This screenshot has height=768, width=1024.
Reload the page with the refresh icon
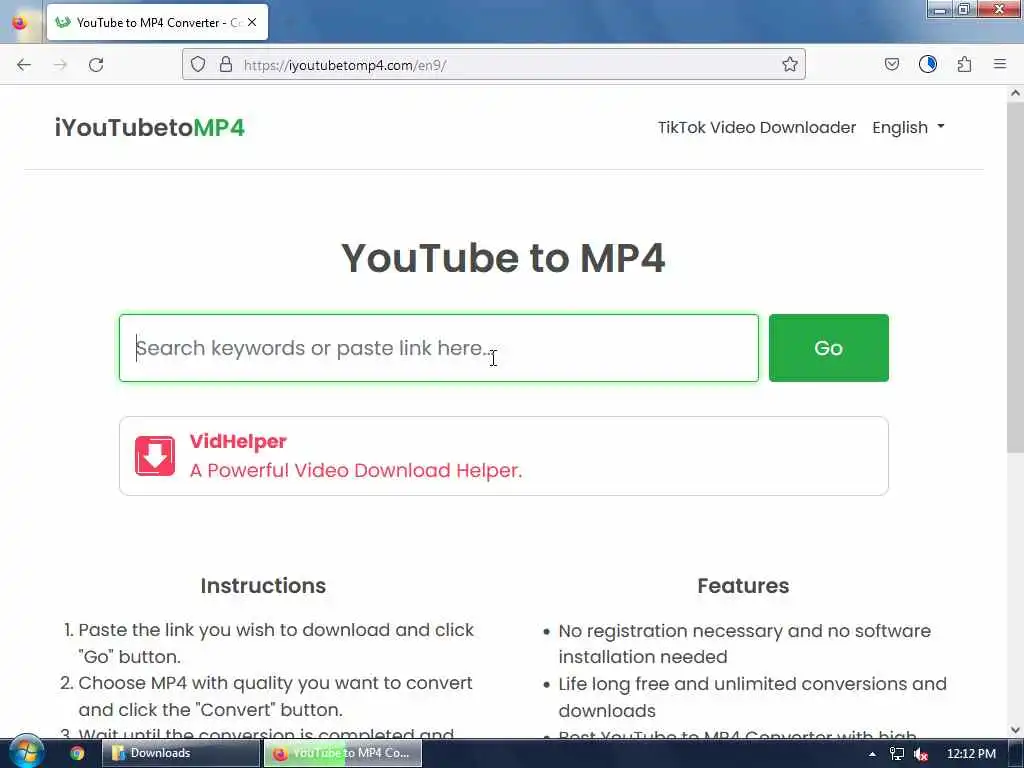96,65
